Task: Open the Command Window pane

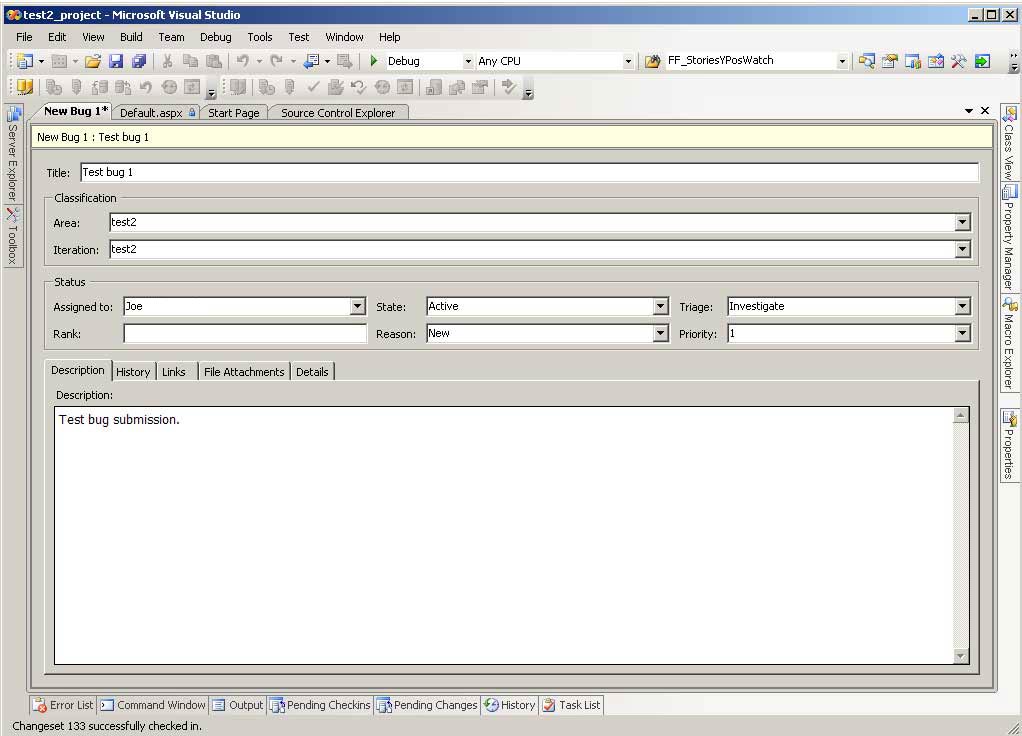Action: (153, 705)
